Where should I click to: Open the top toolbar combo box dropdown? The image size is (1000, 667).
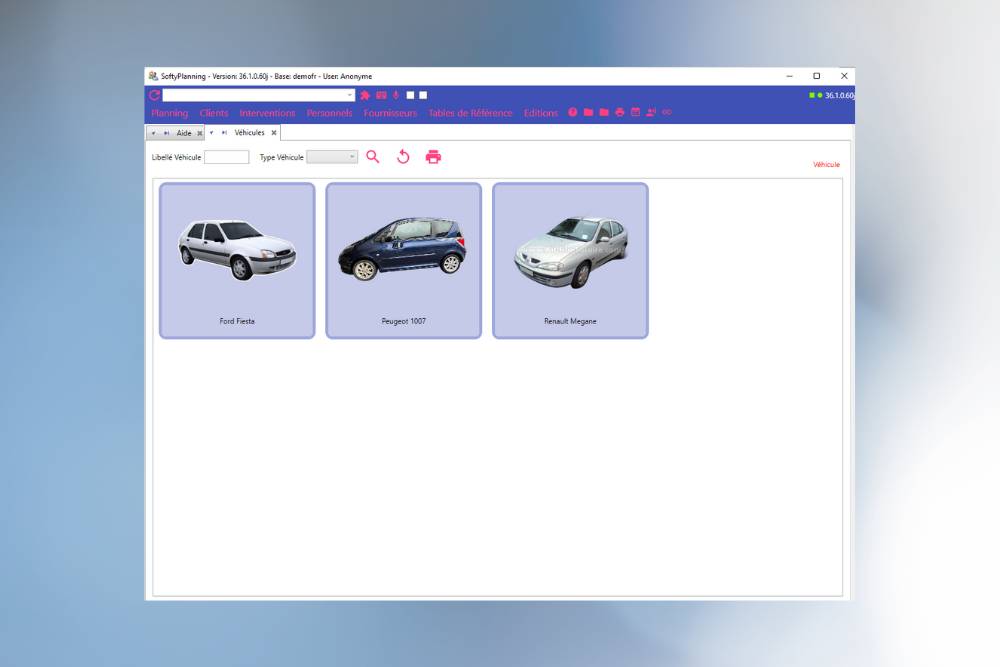pos(349,95)
